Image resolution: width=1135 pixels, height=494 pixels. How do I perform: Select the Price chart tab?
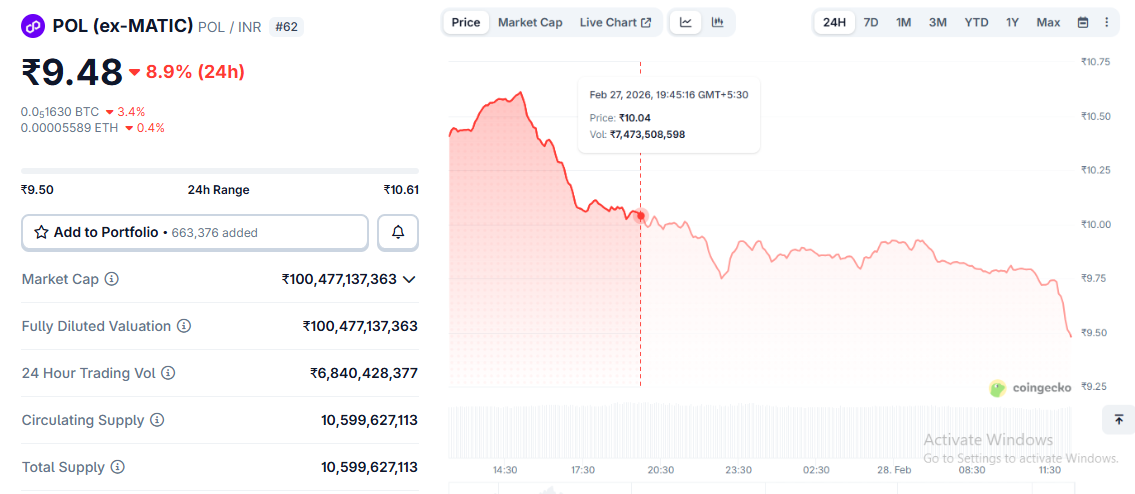466,22
